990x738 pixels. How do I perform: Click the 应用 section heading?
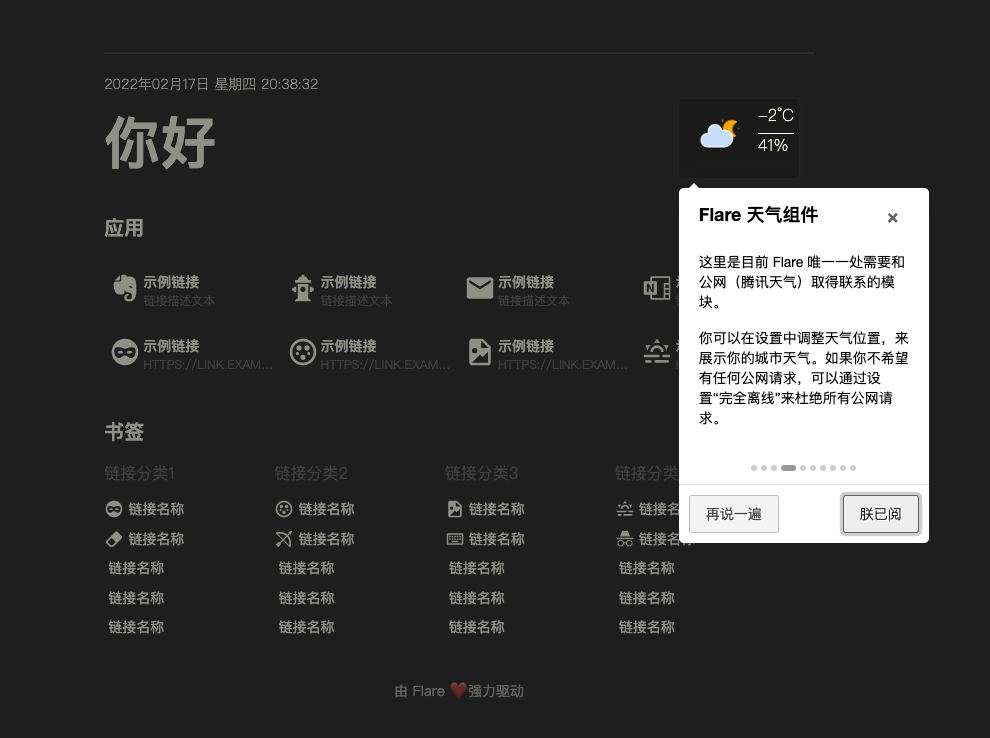[x=124, y=228]
